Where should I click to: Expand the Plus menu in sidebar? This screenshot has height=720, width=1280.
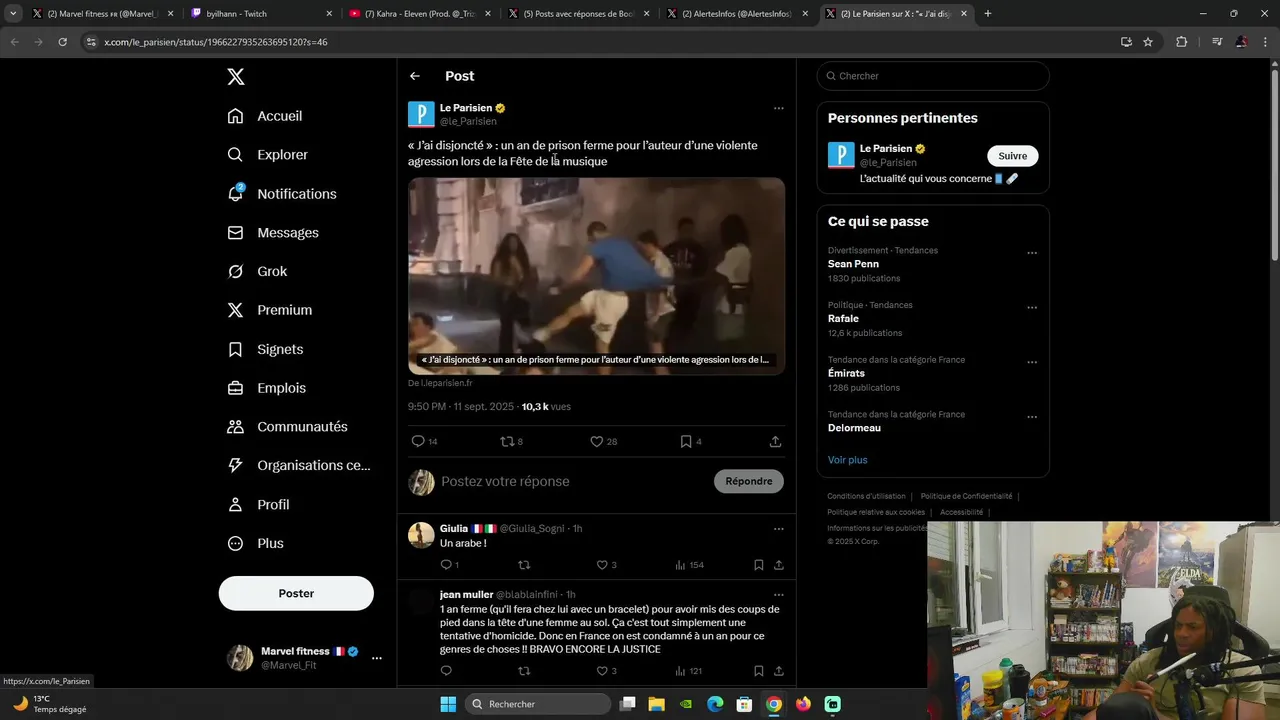pyautogui.click(x=256, y=544)
